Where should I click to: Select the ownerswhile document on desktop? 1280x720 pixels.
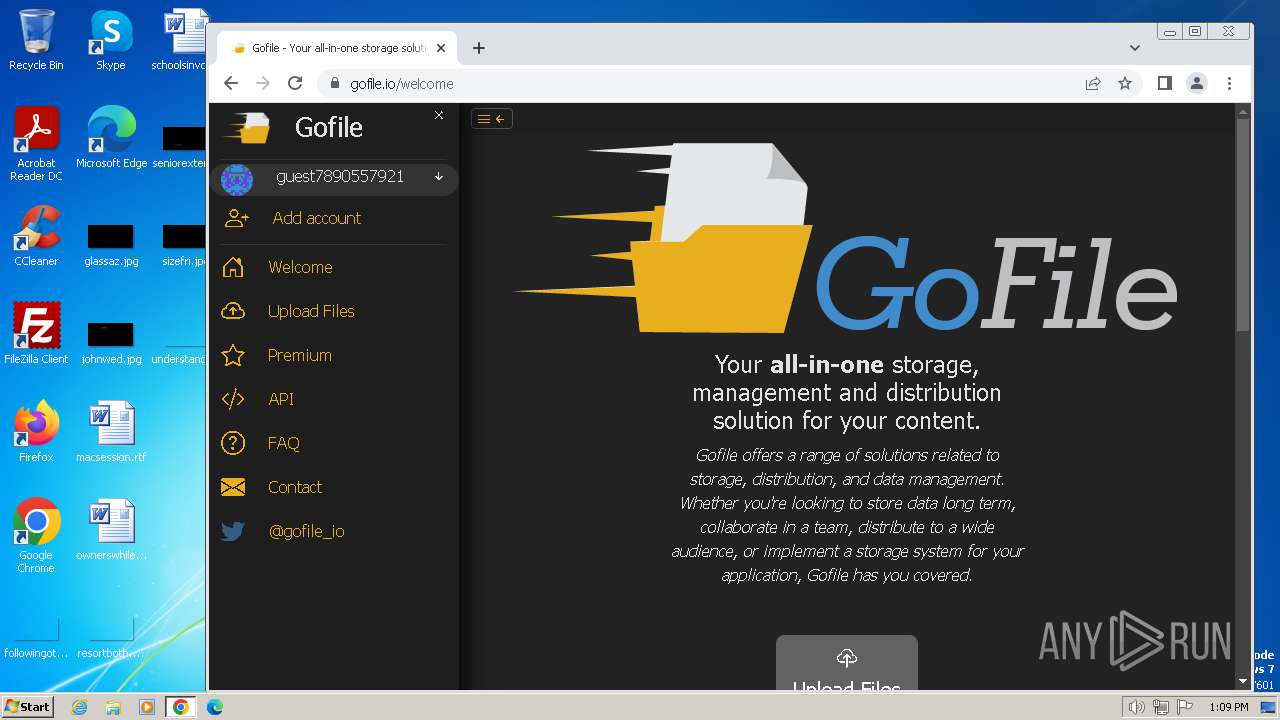pos(111,530)
